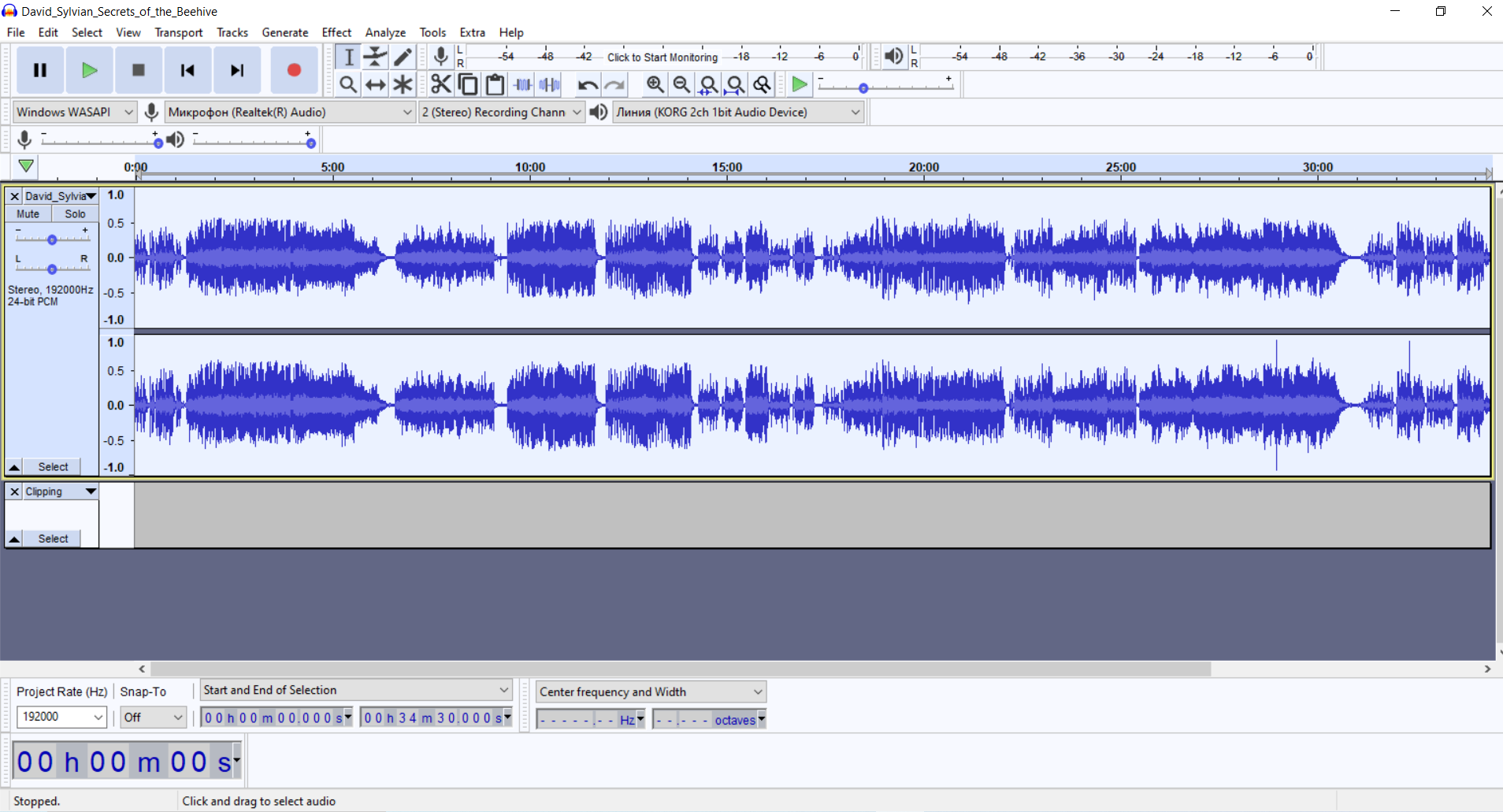Screen dimensions: 1503x812
Task: Open the Effect menu
Action: 336,32
